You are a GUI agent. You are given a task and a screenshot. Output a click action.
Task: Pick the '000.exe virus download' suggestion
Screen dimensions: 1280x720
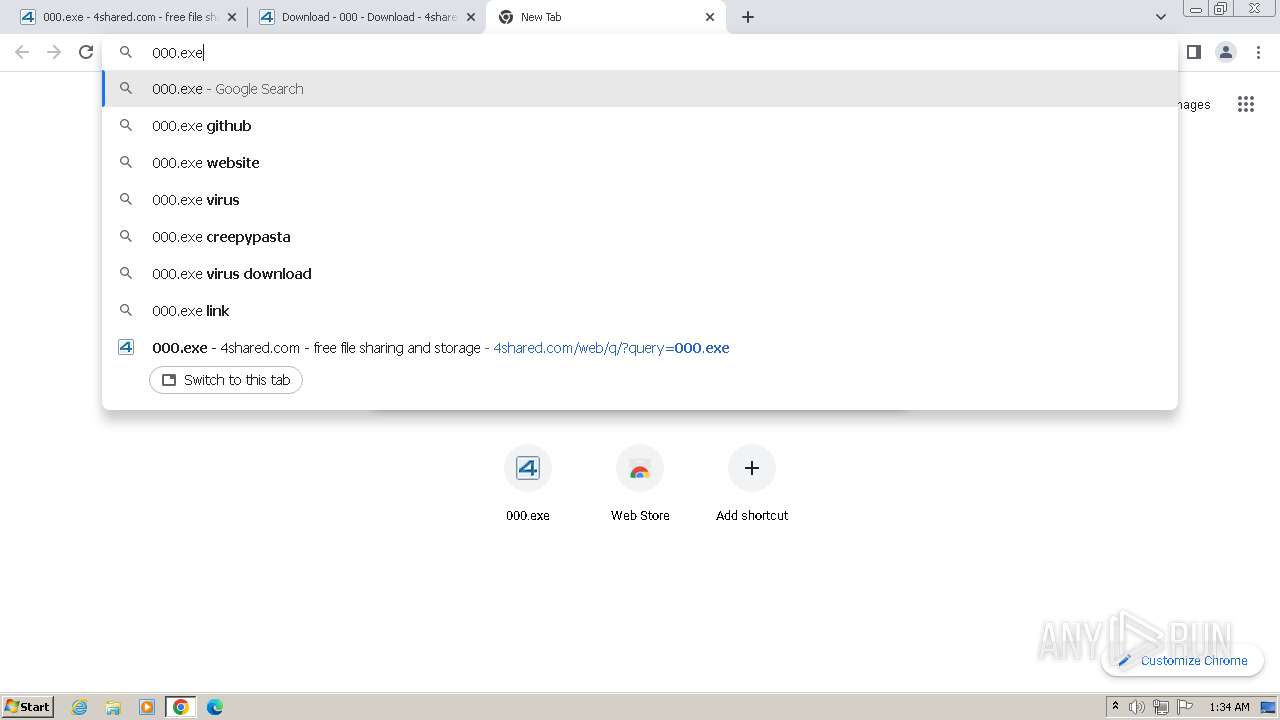click(640, 274)
